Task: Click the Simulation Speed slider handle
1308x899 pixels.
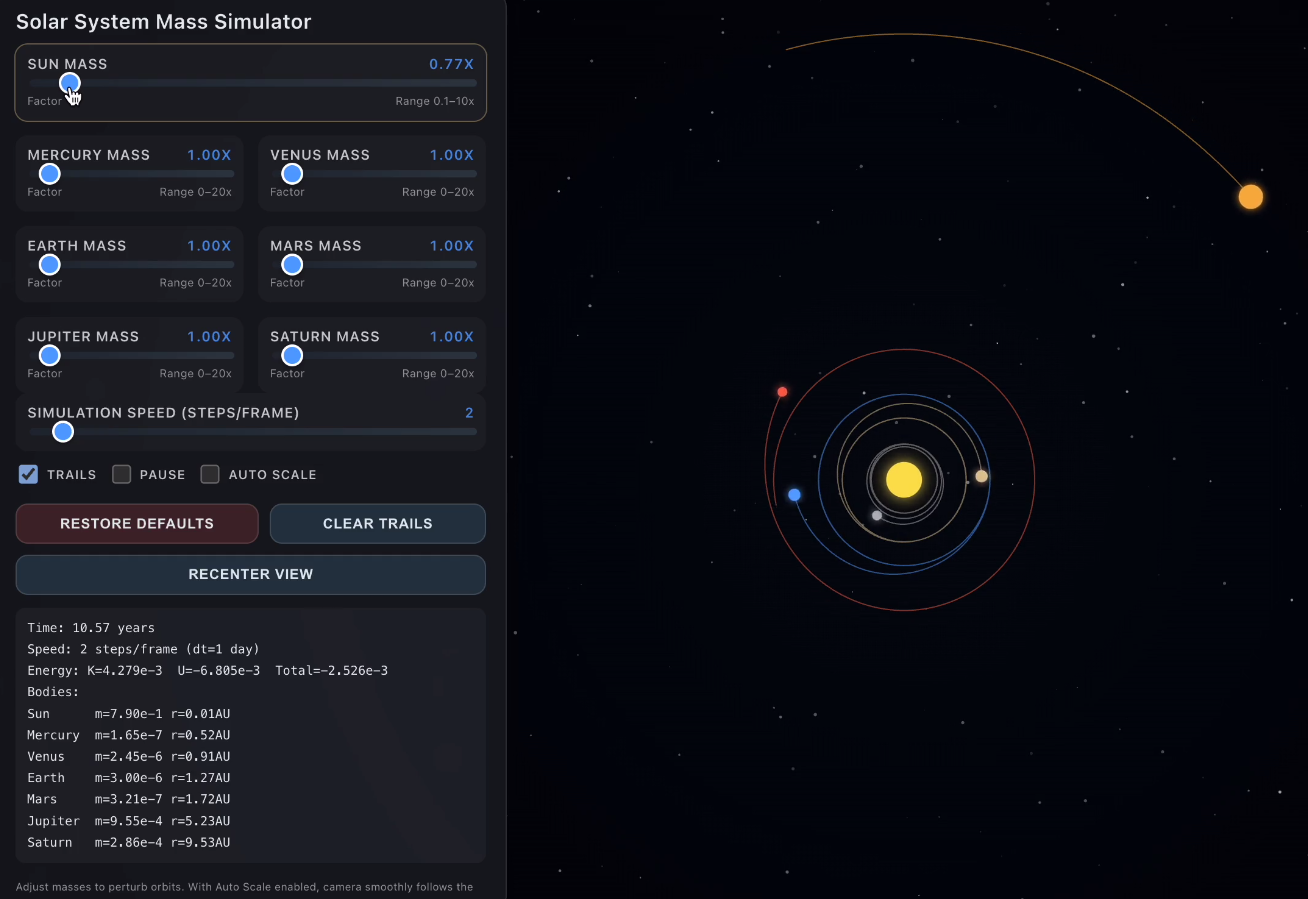Action: pos(63,432)
